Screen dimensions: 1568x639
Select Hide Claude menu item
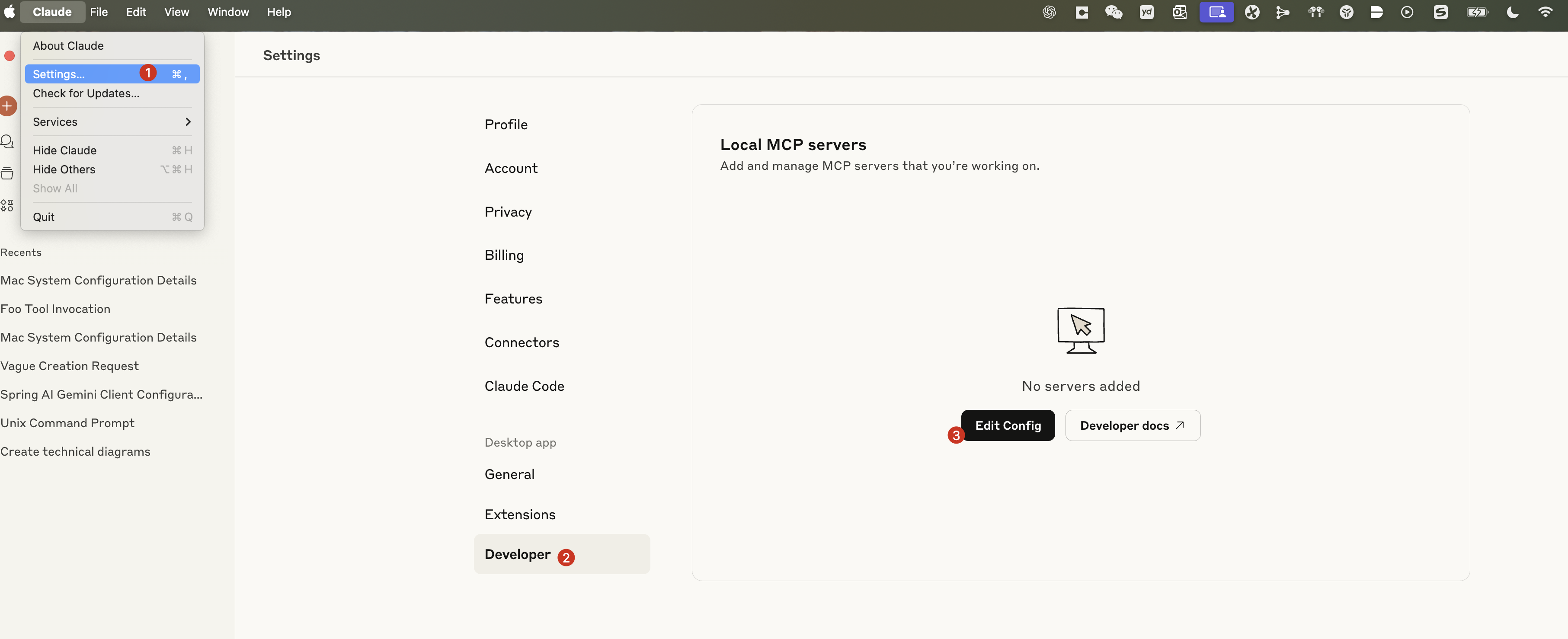(x=112, y=150)
